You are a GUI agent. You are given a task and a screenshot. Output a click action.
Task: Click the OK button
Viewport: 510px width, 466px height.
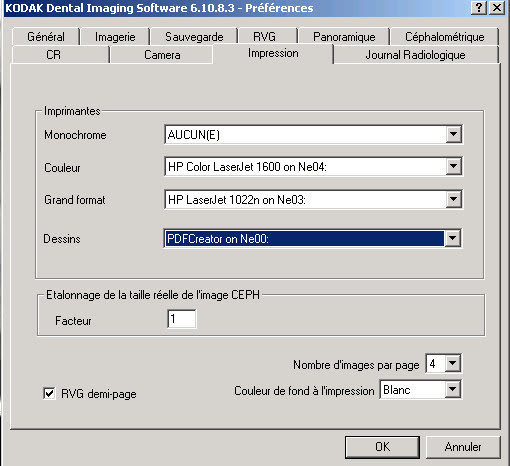382,447
